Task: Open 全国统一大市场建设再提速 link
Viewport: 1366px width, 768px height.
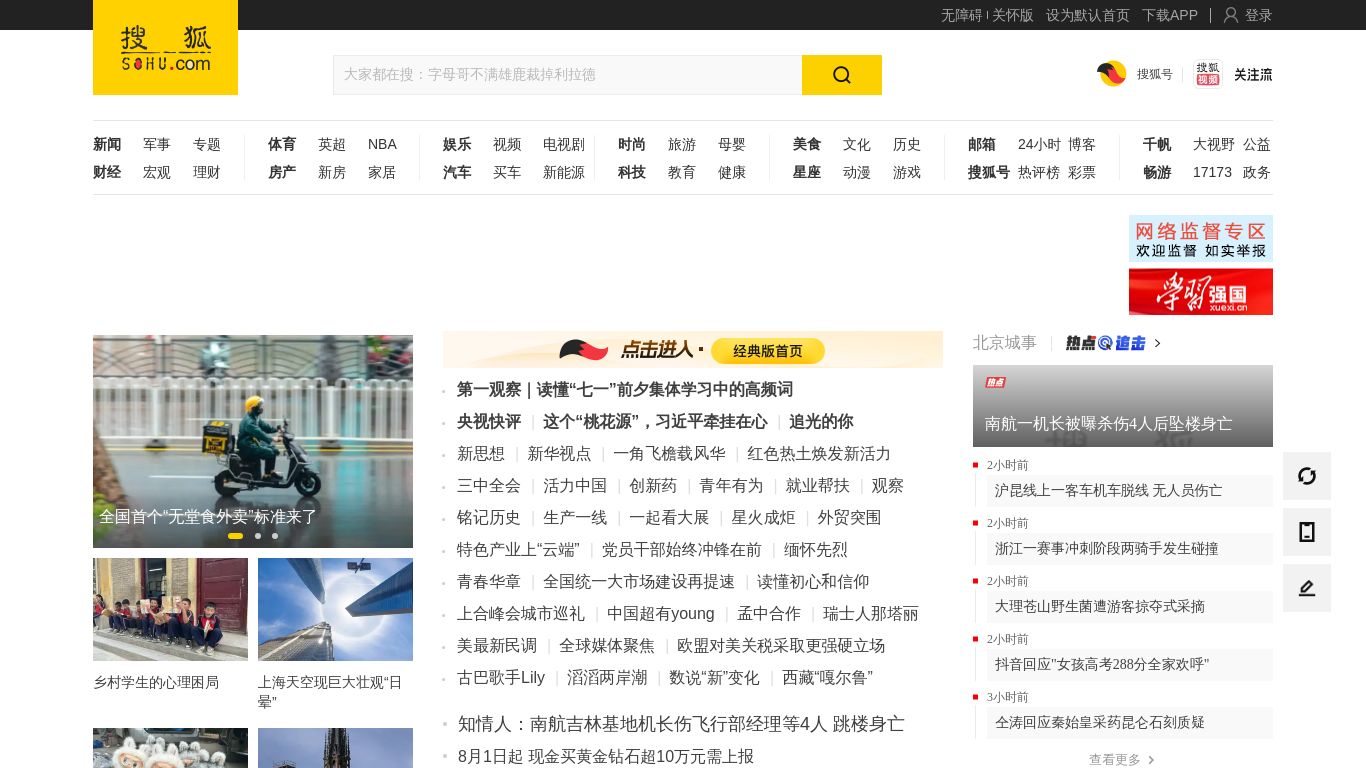Action: tap(639, 581)
